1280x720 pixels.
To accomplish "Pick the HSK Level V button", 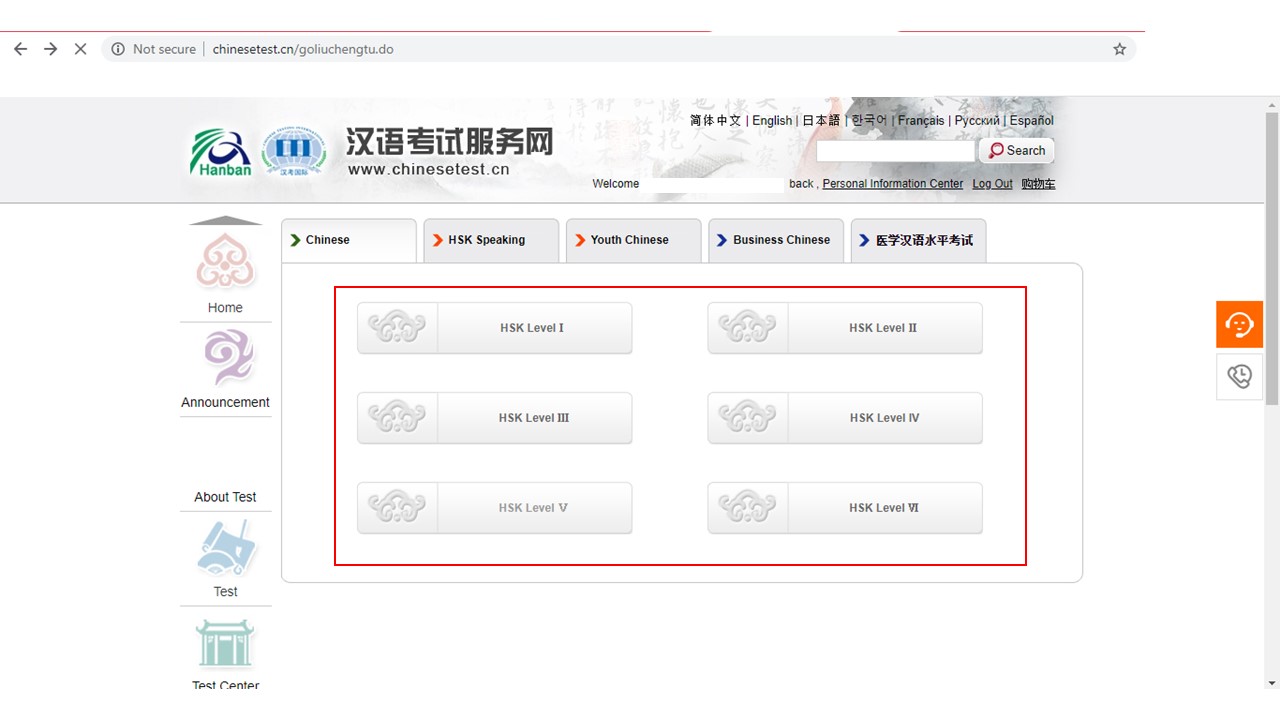I will (x=495, y=508).
